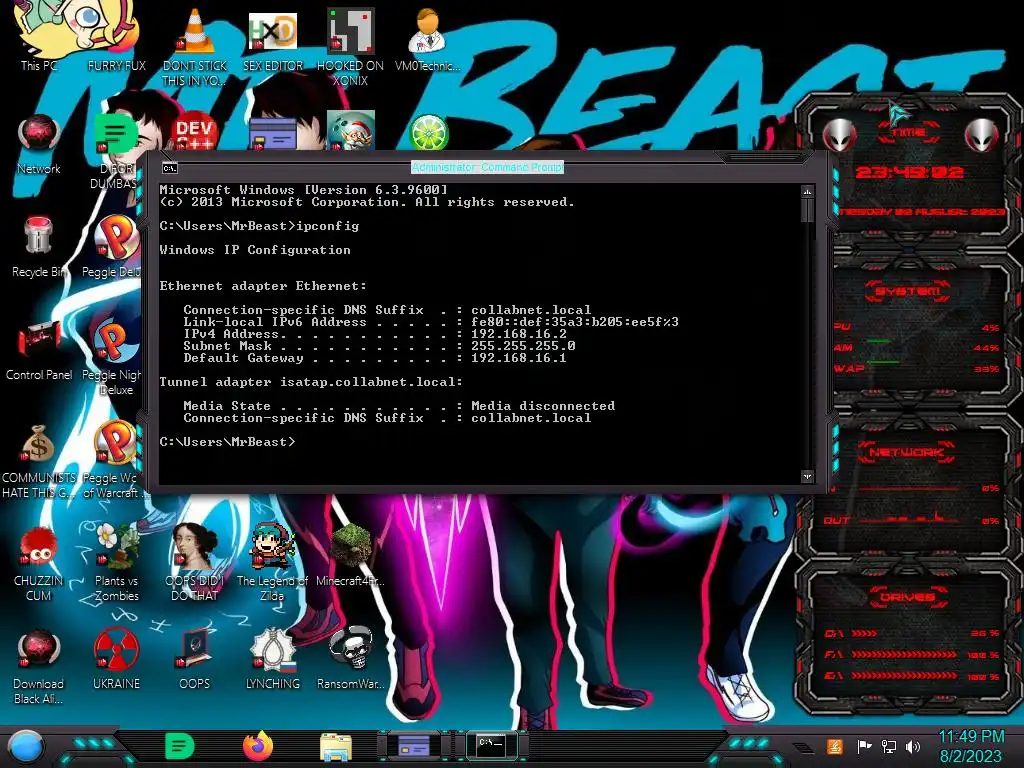Viewport: 1024px width, 768px height.
Task: Click the C:\Users\MrBeast> prompt line at the bottom
Action: (x=227, y=442)
